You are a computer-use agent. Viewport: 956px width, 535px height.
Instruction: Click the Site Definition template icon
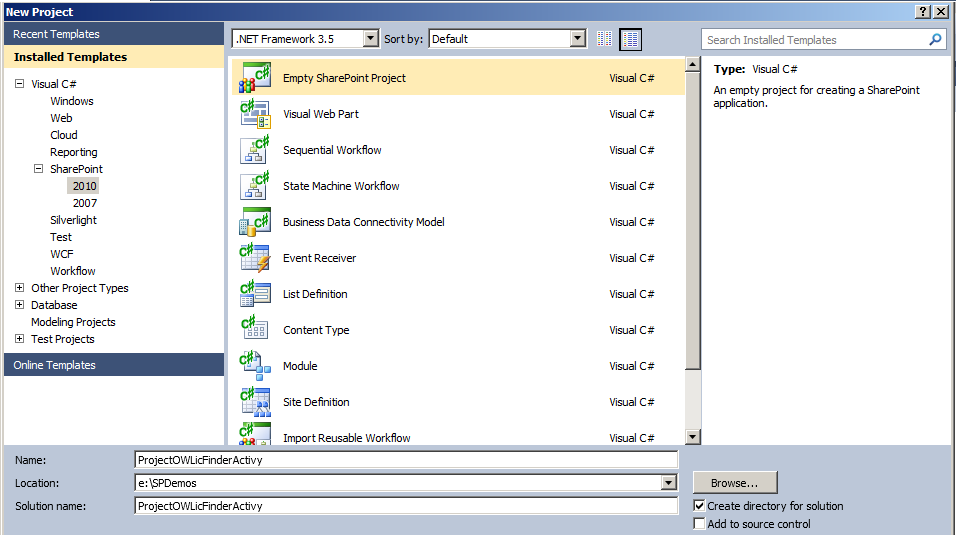(255, 401)
